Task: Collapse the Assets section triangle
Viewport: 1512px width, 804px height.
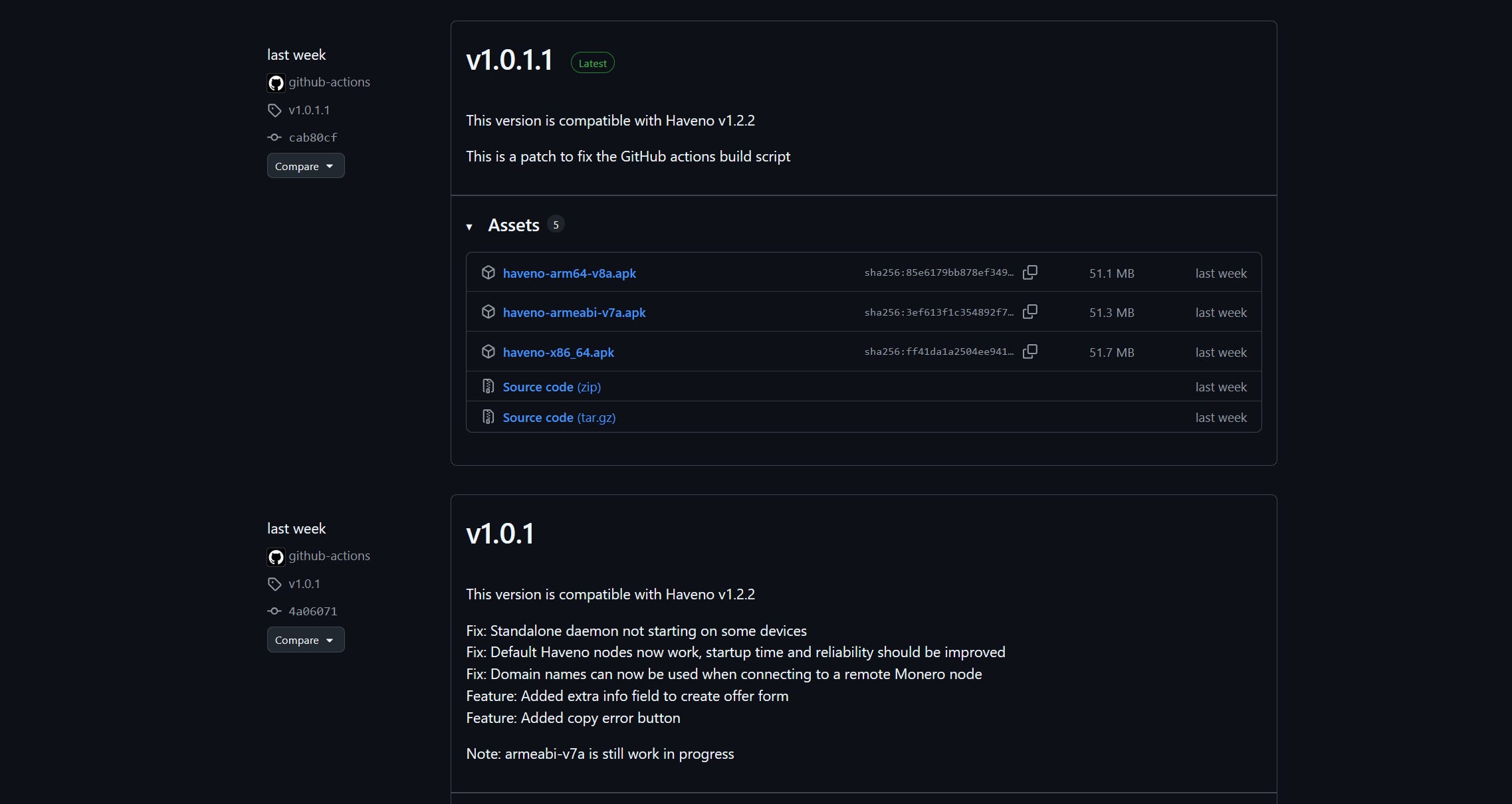Action: (x=469, y=227)
